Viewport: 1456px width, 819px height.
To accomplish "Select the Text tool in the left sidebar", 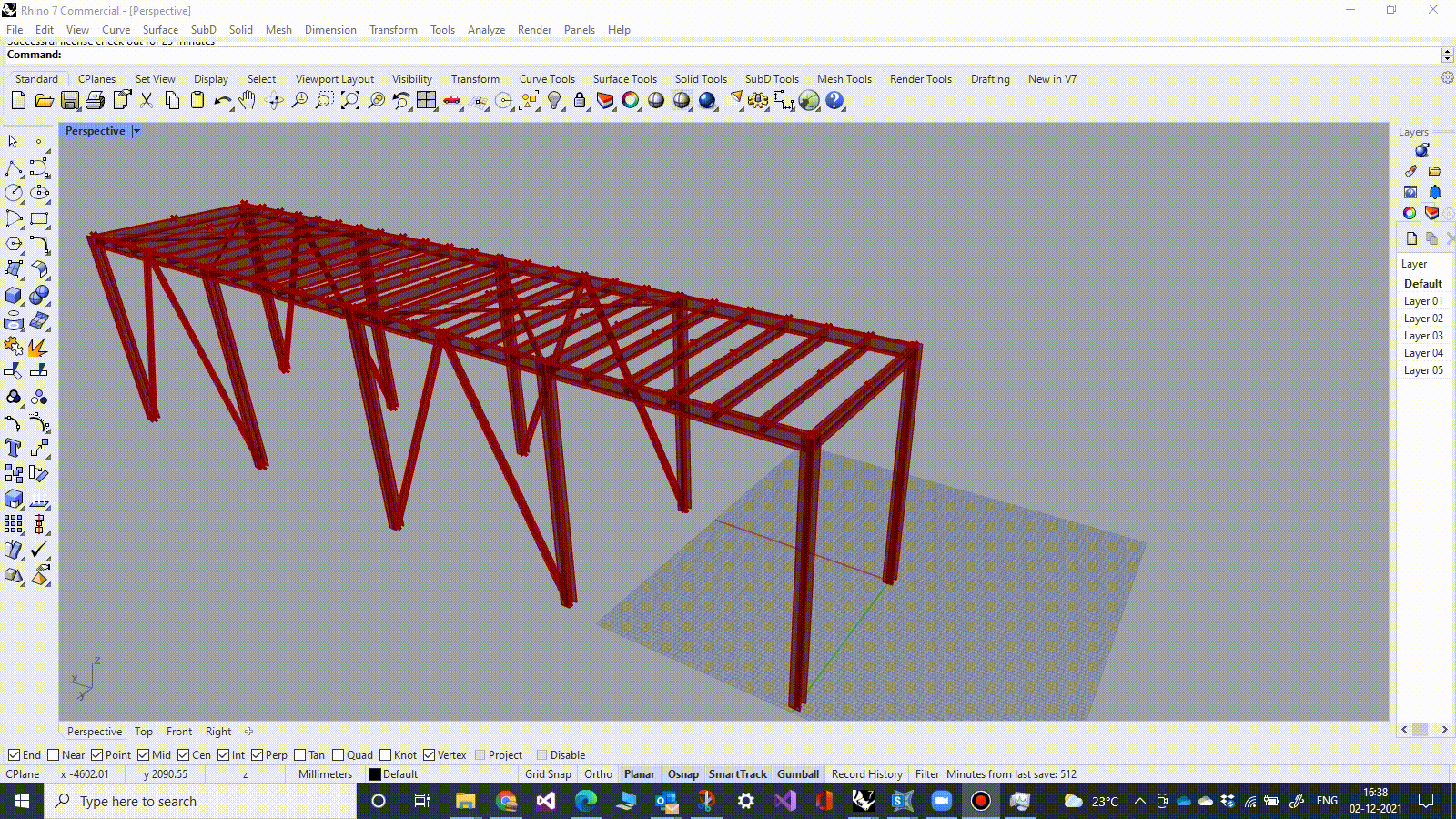I will coord(14,448).
